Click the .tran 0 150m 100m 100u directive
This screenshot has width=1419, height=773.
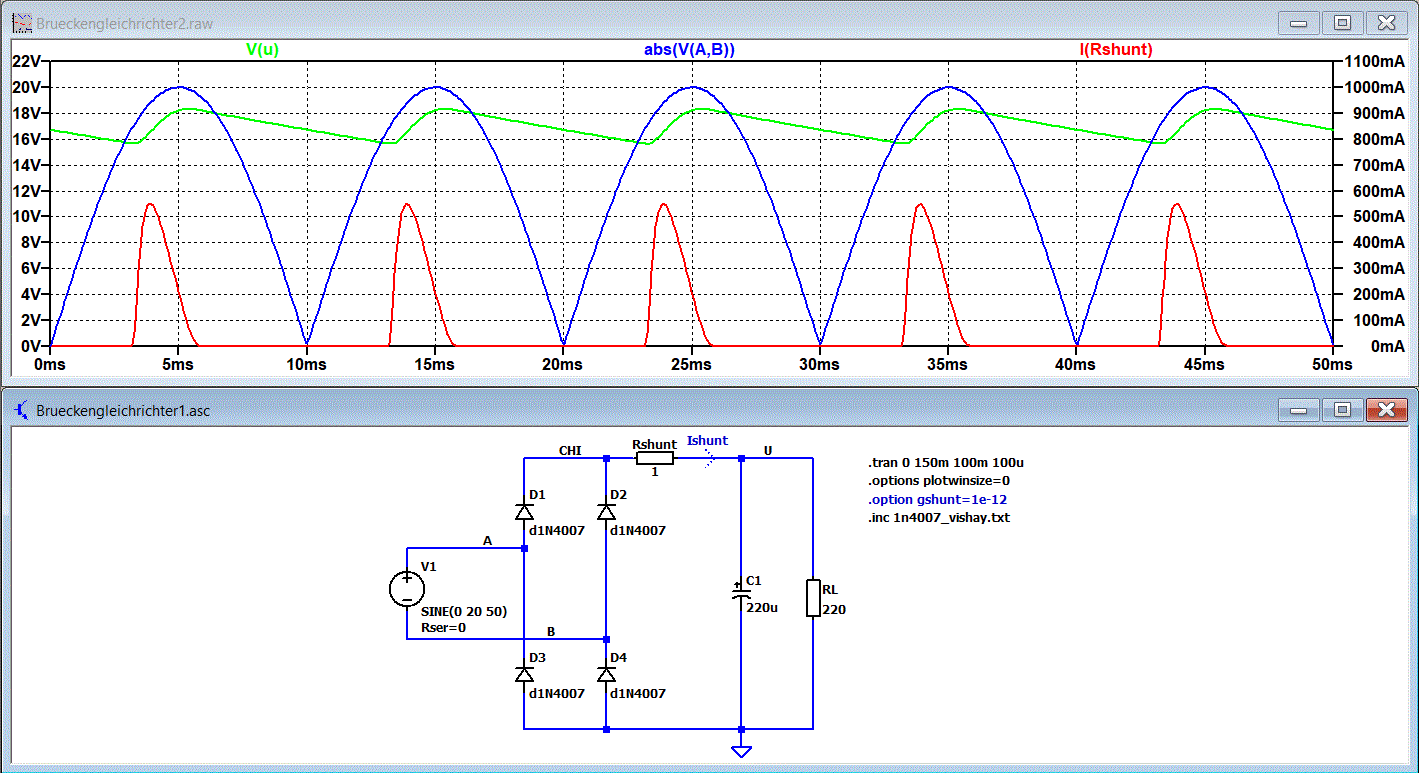[946, 463]
